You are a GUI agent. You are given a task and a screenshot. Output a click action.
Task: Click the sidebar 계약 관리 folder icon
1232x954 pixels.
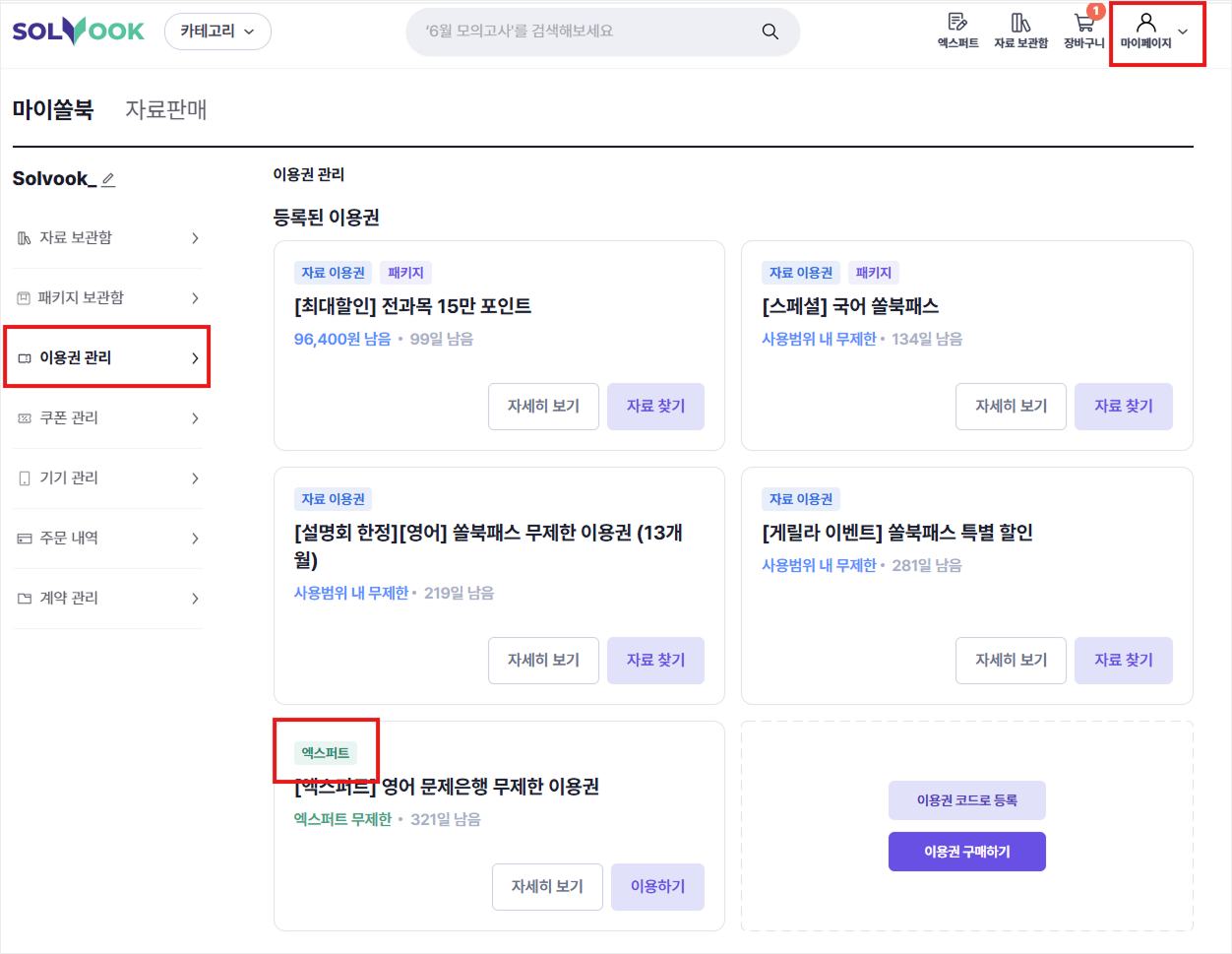tap(25, 599)
